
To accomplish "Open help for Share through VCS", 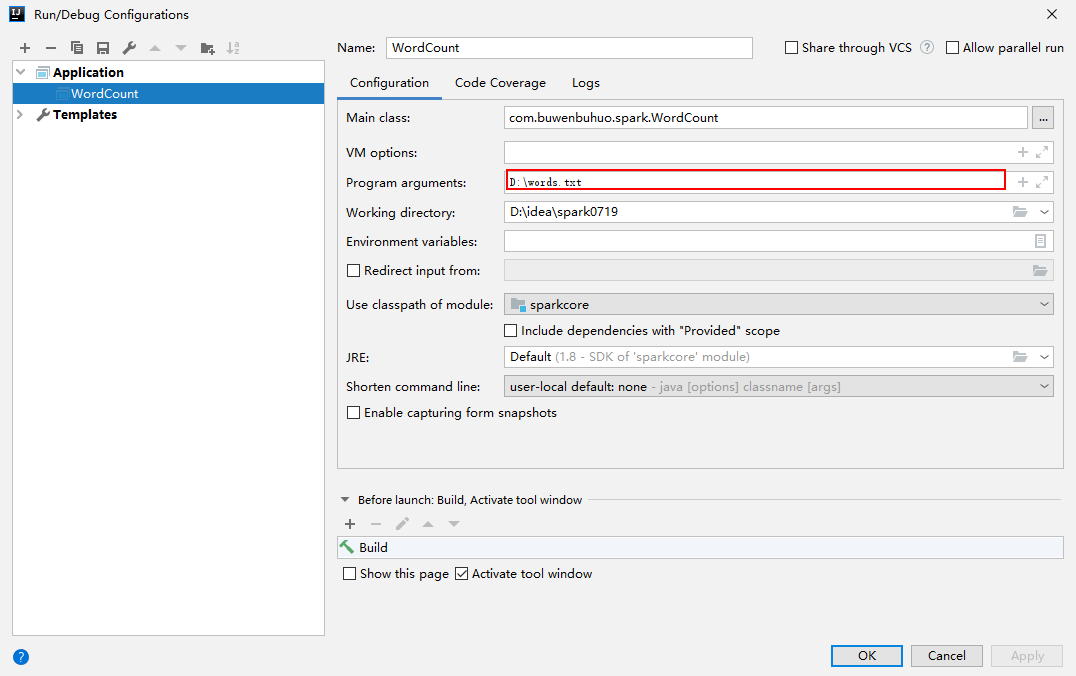I will pyautogui.click(x=927, y=47).
